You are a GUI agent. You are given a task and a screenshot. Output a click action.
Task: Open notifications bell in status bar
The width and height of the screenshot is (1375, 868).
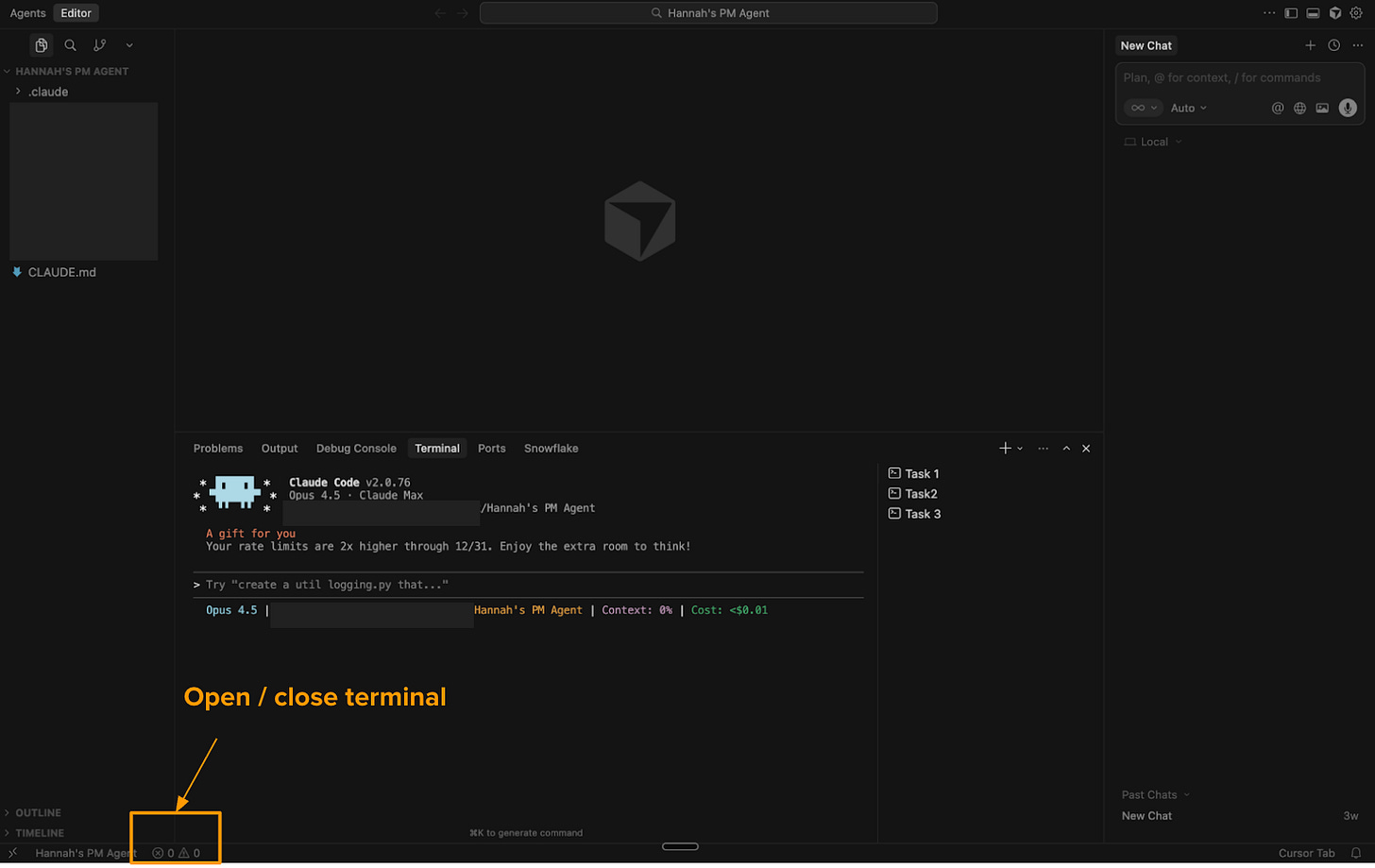click(1356, 853)
